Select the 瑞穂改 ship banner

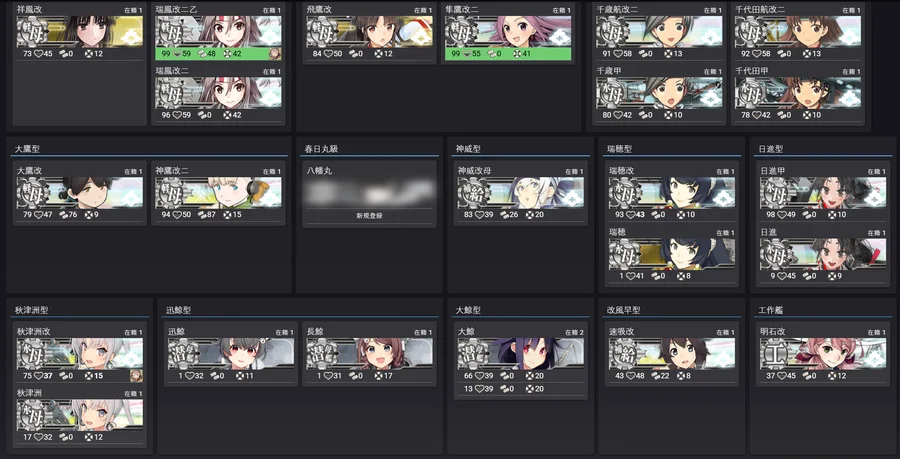[672, 193]
